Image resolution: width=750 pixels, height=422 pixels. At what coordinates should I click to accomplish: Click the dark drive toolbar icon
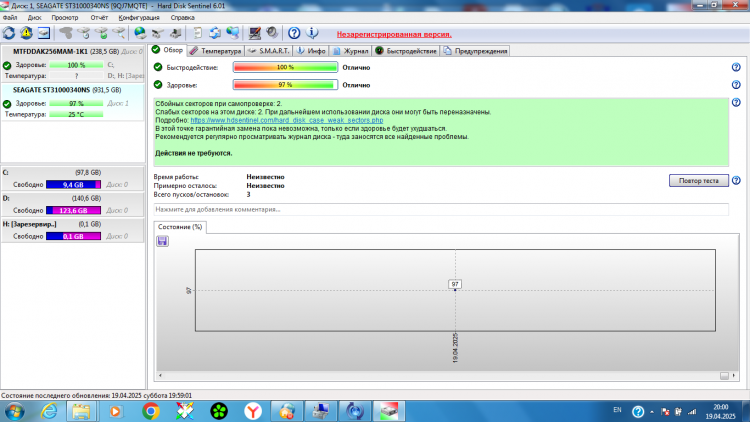click(x=158, y=33)
